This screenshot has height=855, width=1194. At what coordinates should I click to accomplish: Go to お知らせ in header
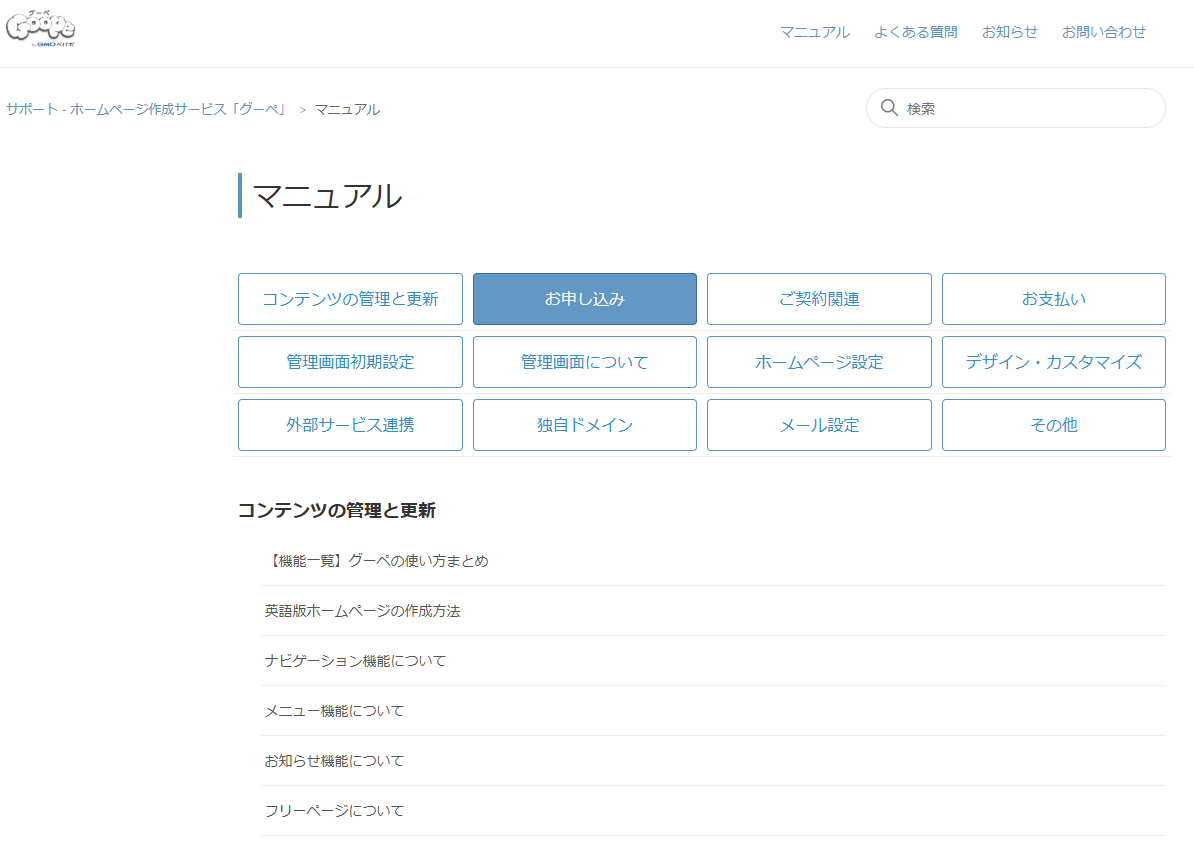1009,32
